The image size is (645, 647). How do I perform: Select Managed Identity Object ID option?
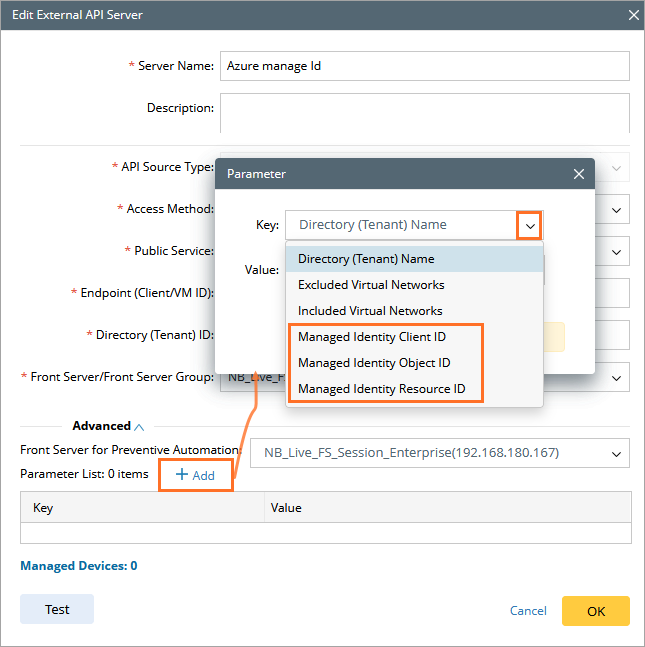click(374, 363)
